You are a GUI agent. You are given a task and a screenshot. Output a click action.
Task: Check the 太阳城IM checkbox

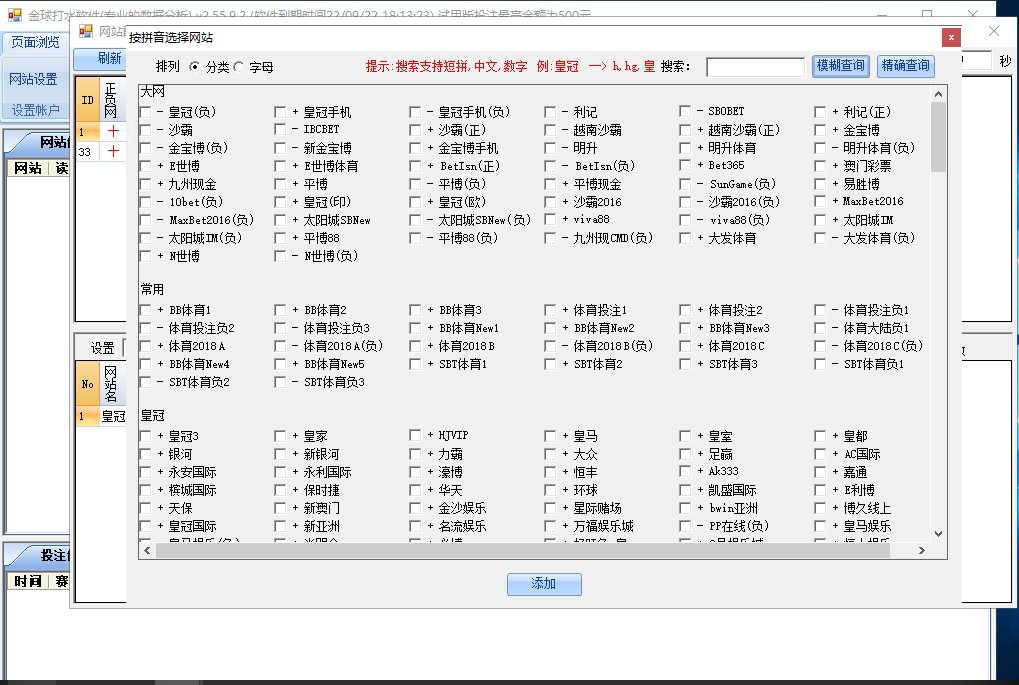pyautogui.click(x=820, y=220)
